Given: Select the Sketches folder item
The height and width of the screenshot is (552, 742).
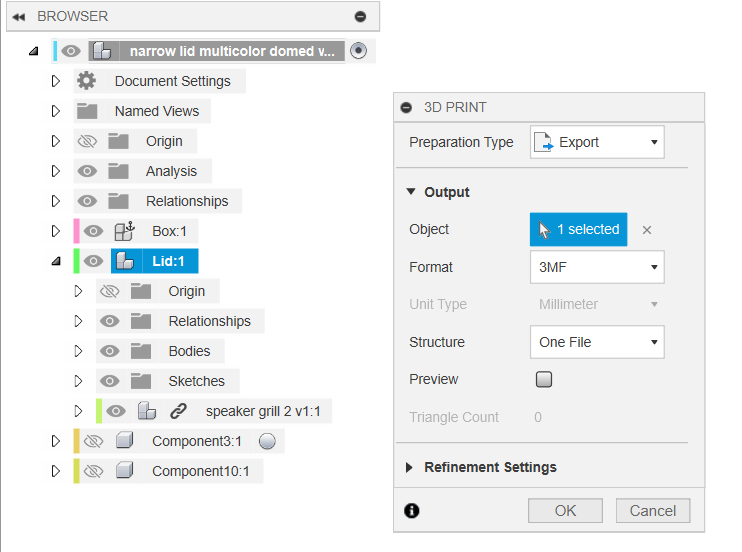Looking at the screenshot, I should (x=196, y=381).
